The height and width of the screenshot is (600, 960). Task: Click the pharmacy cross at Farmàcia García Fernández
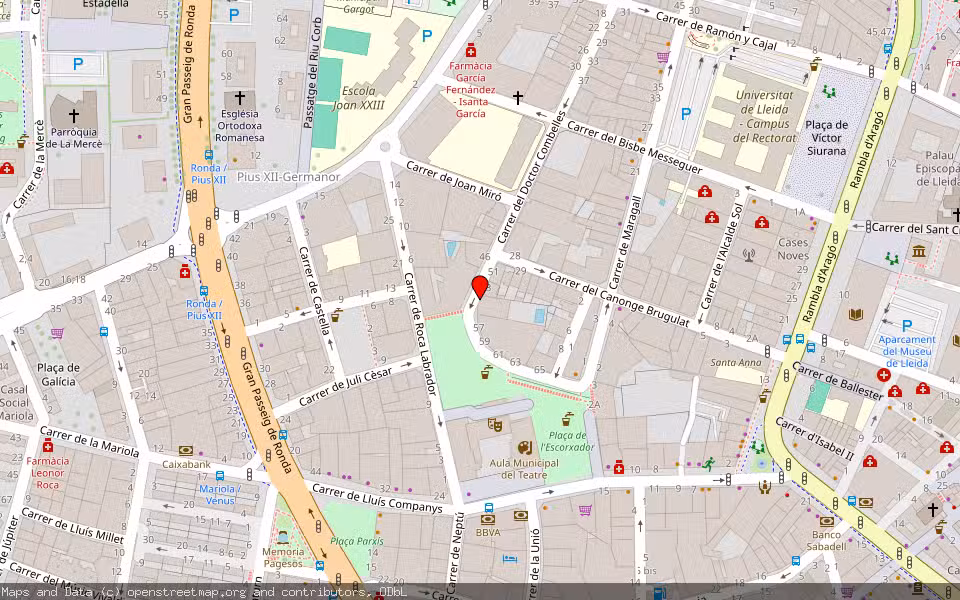click(471, 51)
